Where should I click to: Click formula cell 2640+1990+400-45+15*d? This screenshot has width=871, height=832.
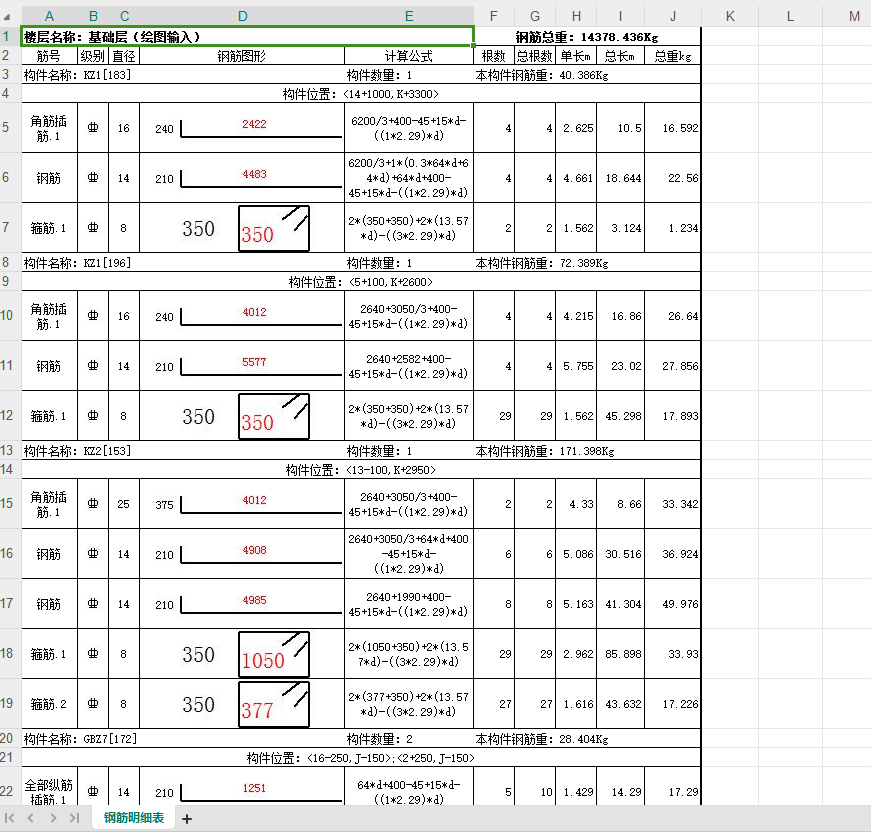pyautogui.click(x=409, y=604)
